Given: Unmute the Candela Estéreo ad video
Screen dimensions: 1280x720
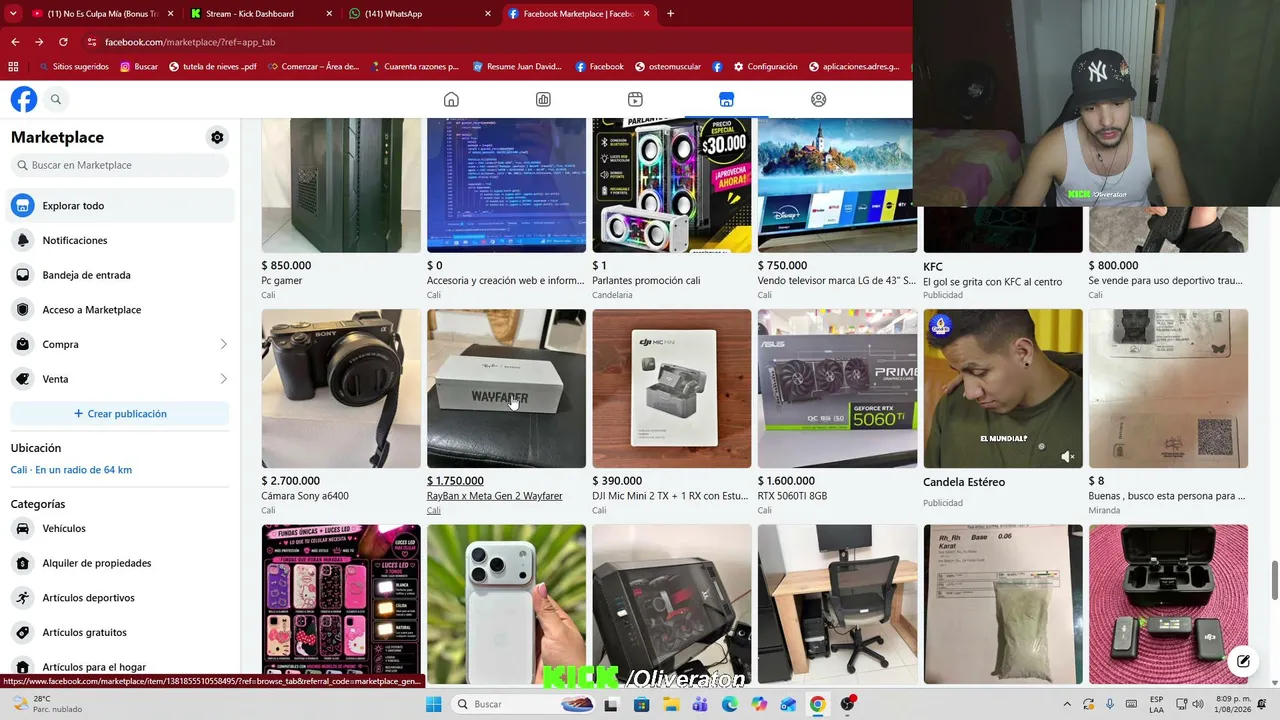Looking at the screenshot, I should 1067,457.
